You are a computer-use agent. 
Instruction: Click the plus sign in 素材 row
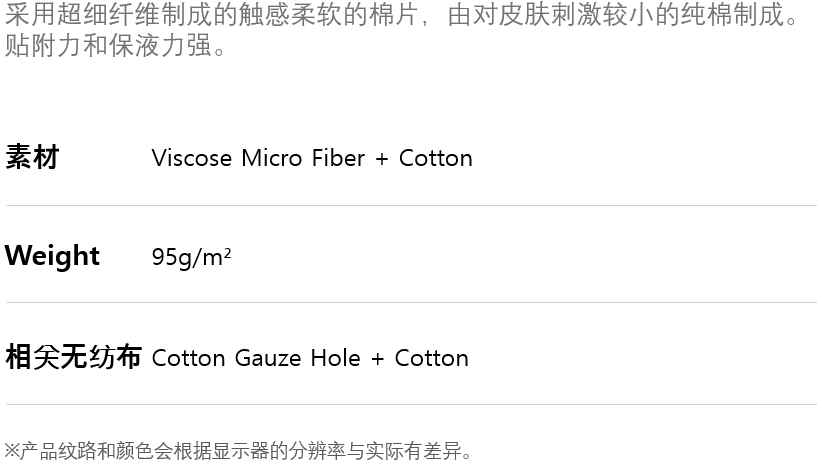(x=382, y=159)
